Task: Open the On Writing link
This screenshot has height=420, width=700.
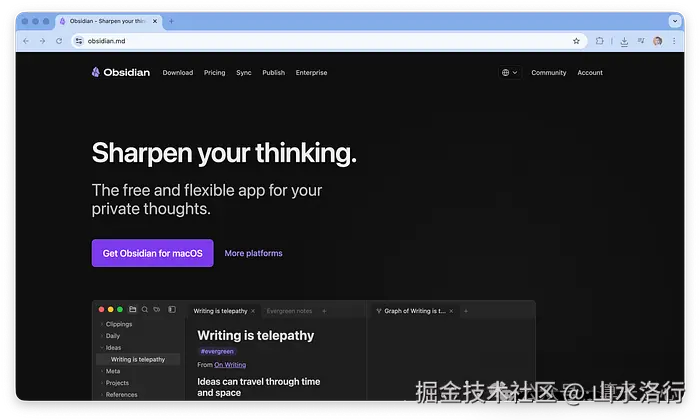Action: 230,365
